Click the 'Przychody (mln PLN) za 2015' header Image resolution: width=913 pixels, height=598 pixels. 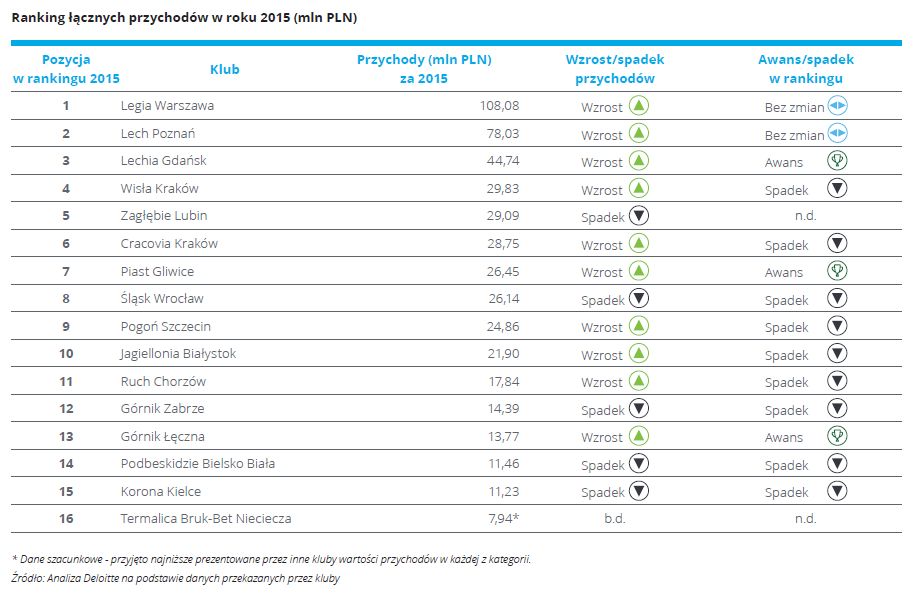point(424,69)
